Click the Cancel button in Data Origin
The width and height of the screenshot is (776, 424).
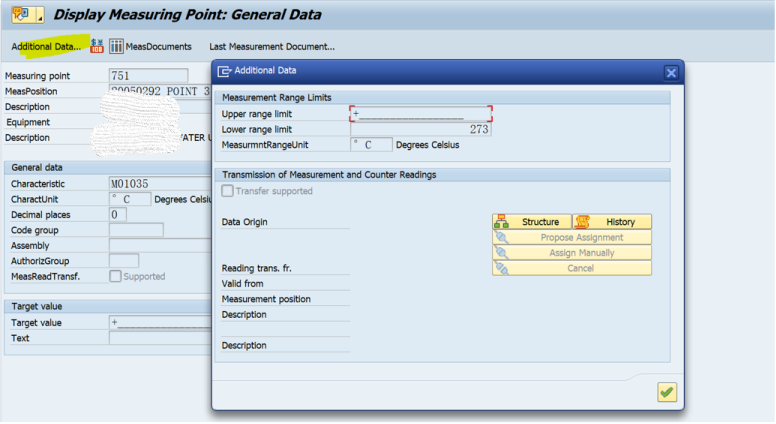tap(572, 268)
